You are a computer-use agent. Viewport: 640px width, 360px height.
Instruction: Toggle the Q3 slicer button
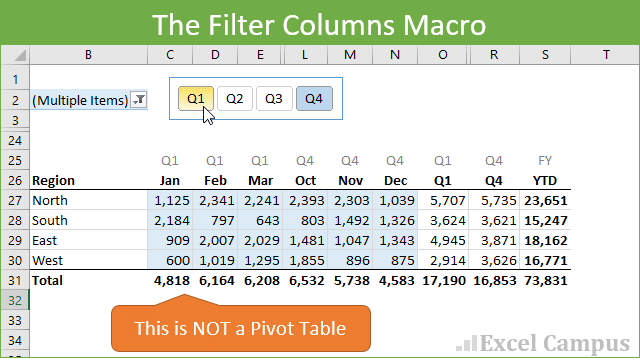pyautogui.click(x=274, y=98)
